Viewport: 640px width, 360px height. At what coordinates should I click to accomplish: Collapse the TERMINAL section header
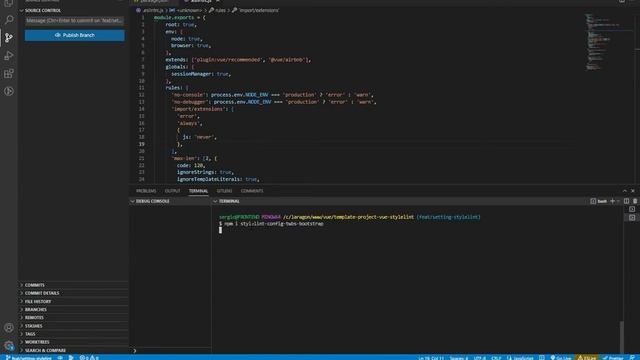[x=229, y=201]
